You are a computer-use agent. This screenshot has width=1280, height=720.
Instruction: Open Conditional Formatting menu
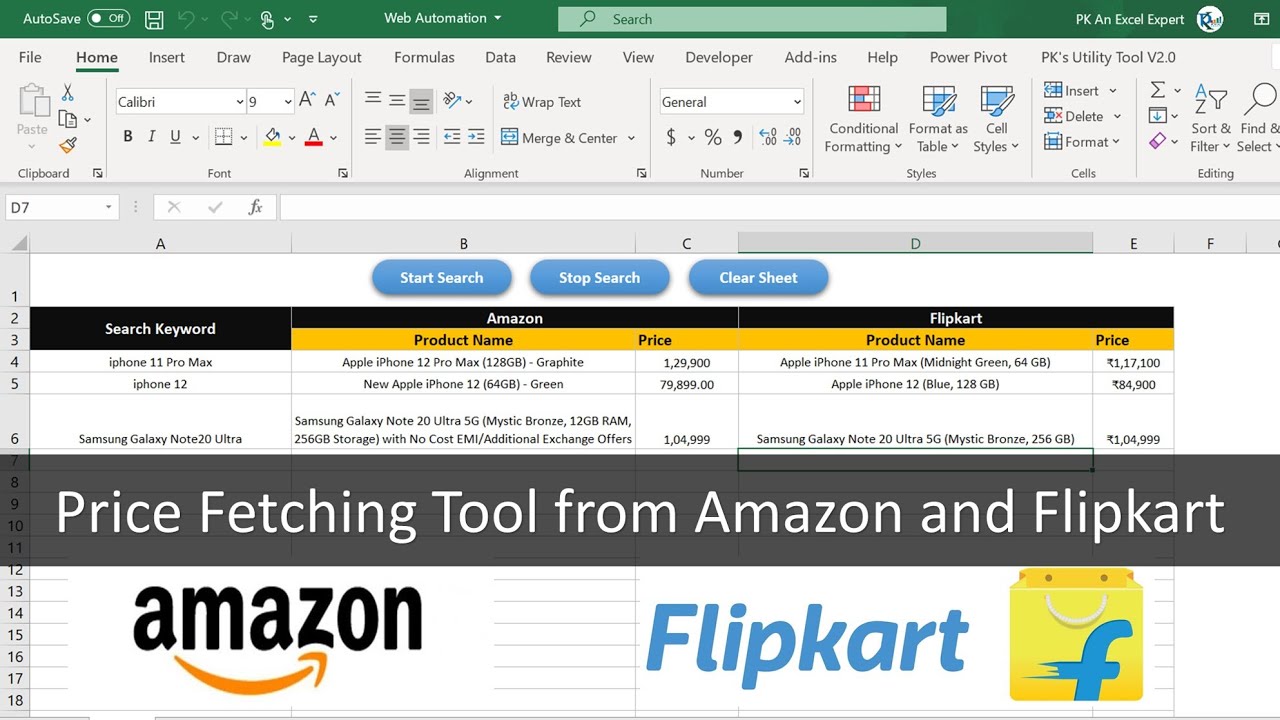(x=864, y=119)
